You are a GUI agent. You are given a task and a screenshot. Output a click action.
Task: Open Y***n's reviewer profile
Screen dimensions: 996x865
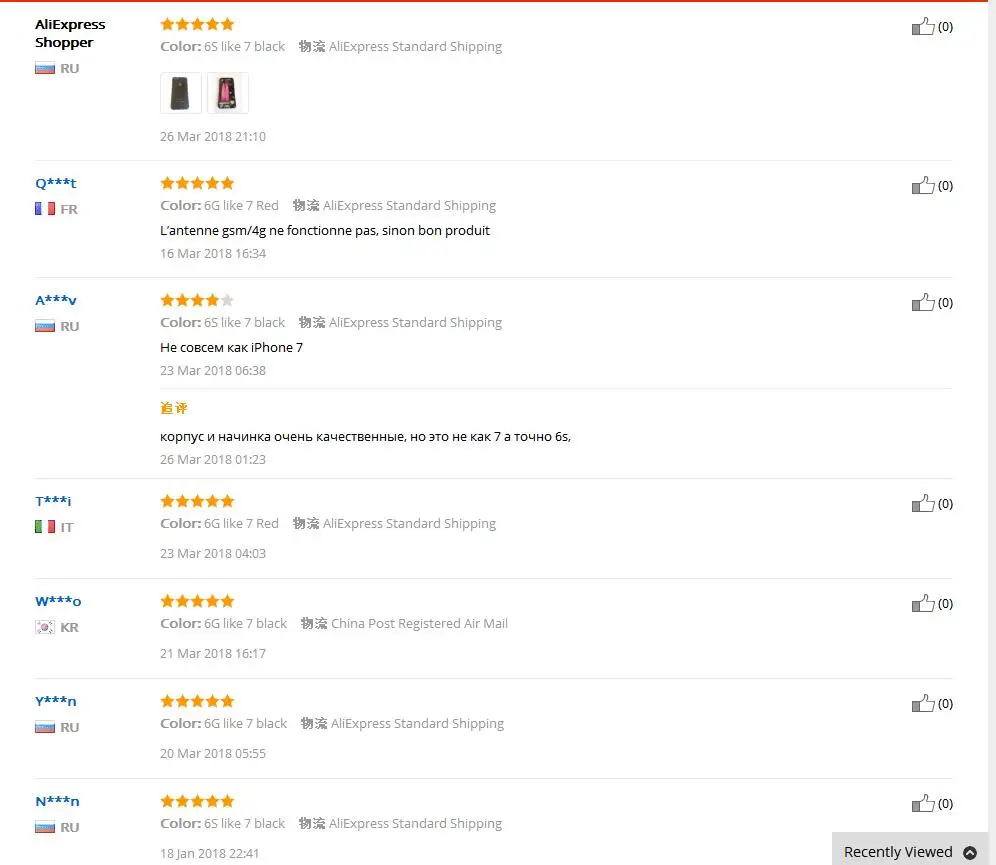(x=56, y=701)
